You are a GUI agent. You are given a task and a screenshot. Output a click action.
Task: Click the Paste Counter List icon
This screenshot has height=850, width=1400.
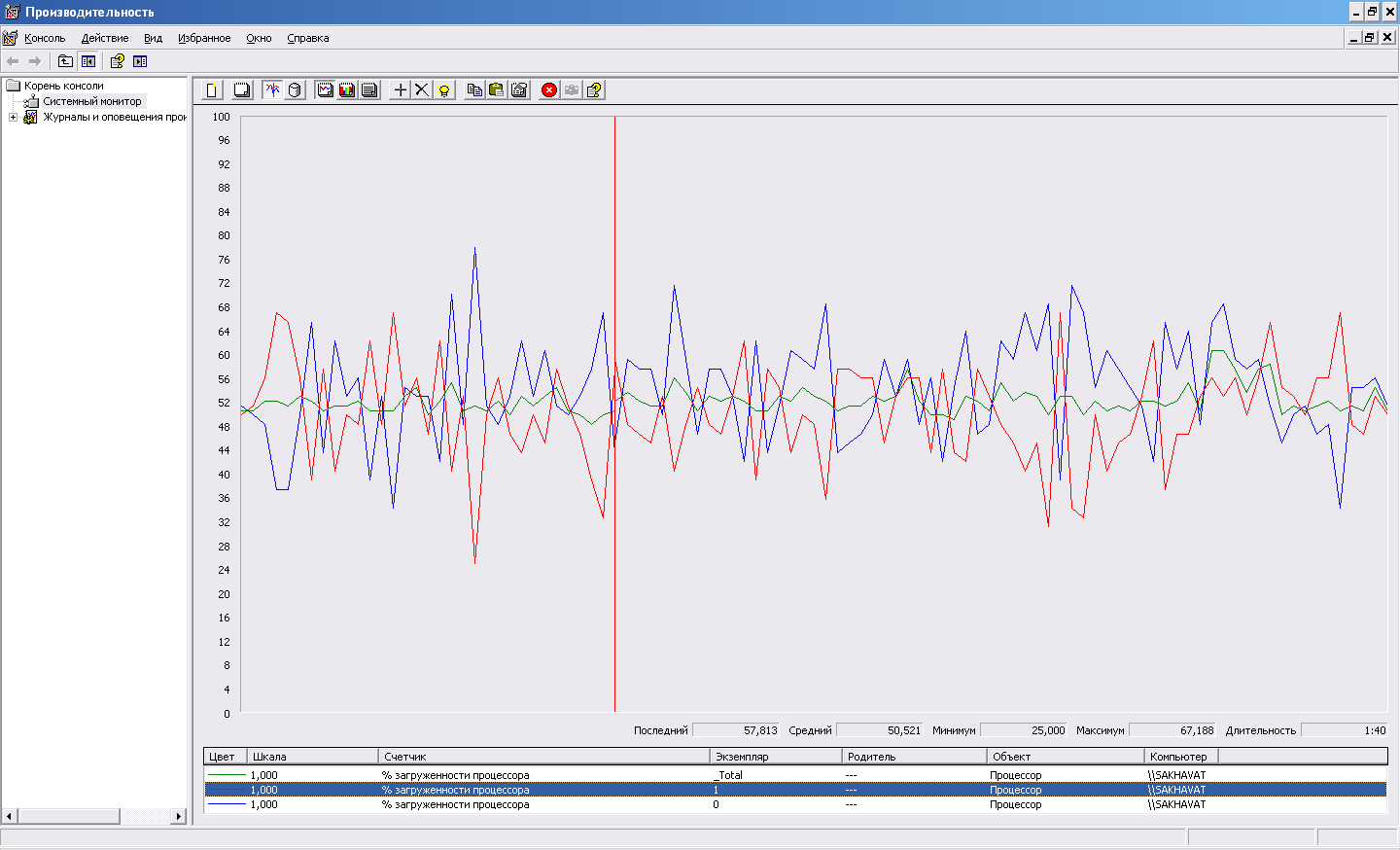coord(497,90)
